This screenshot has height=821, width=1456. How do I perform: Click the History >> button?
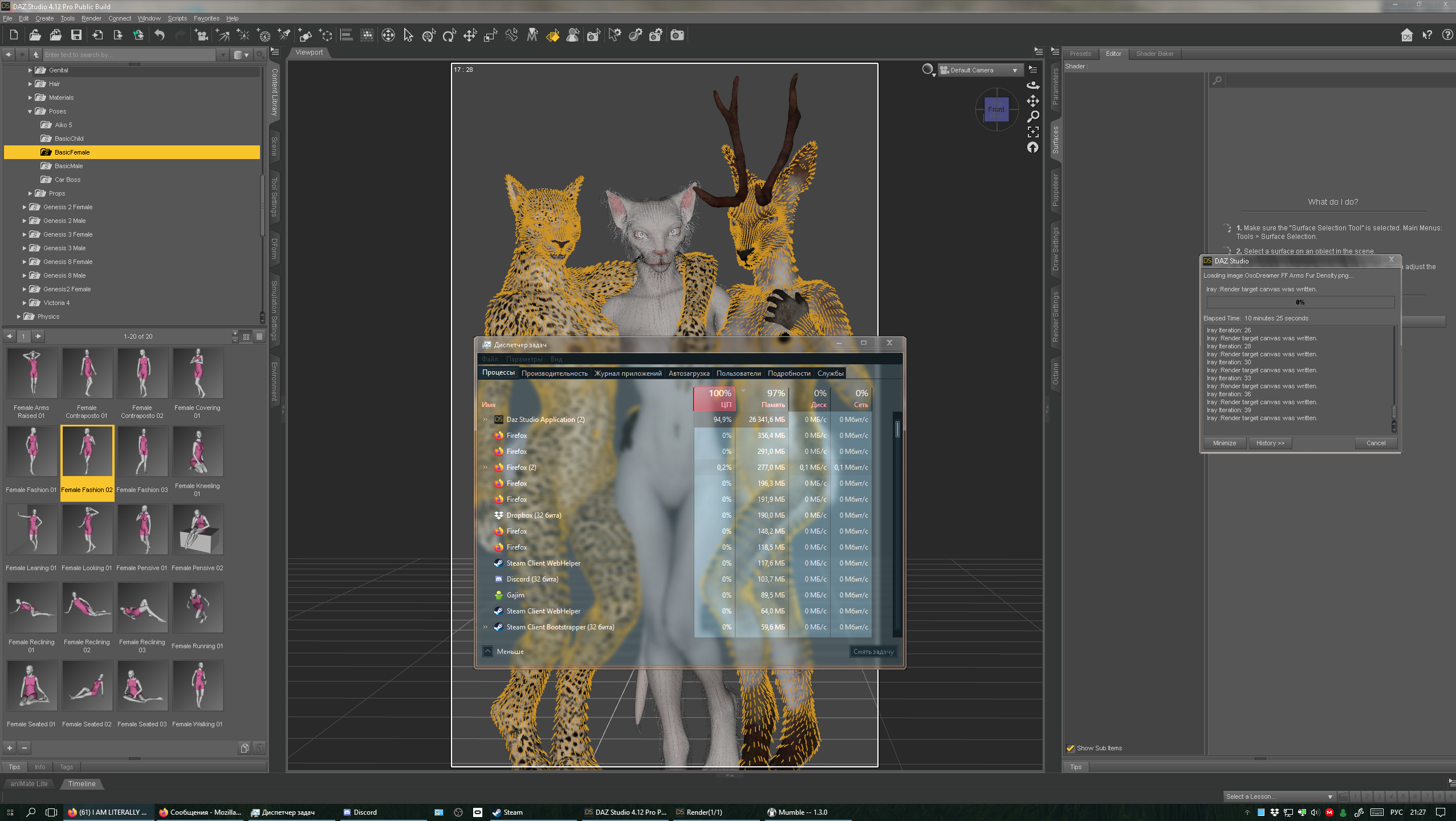pos(1270,443)
